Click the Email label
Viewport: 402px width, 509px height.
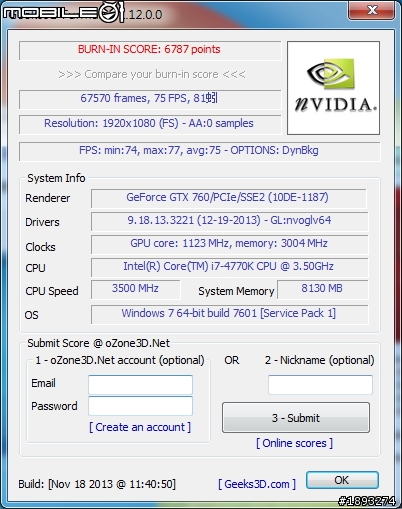point(43,383)
